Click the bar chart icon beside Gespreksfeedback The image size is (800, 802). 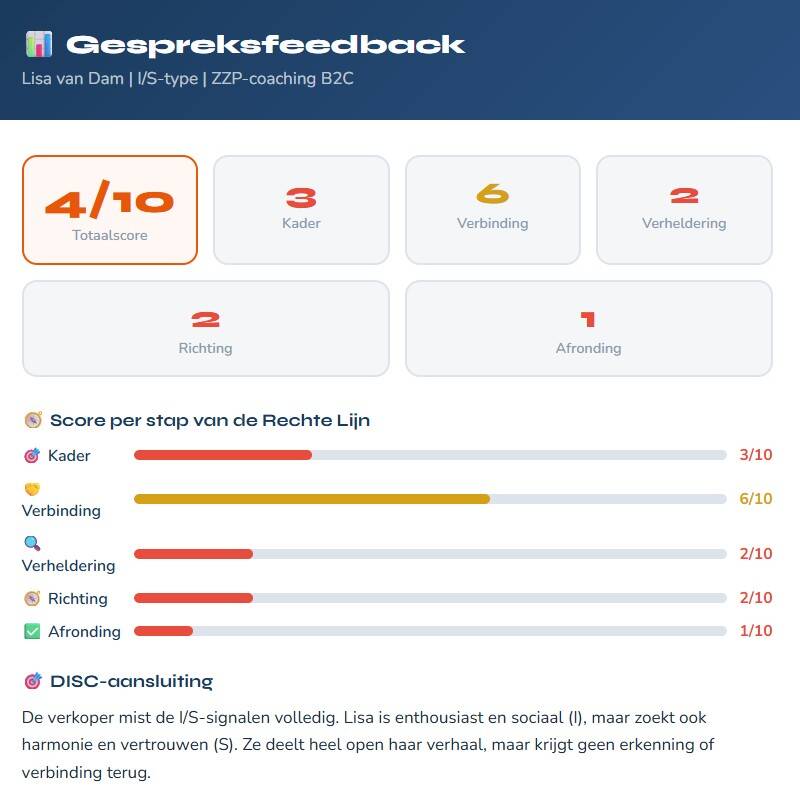(x=39, y=44)
